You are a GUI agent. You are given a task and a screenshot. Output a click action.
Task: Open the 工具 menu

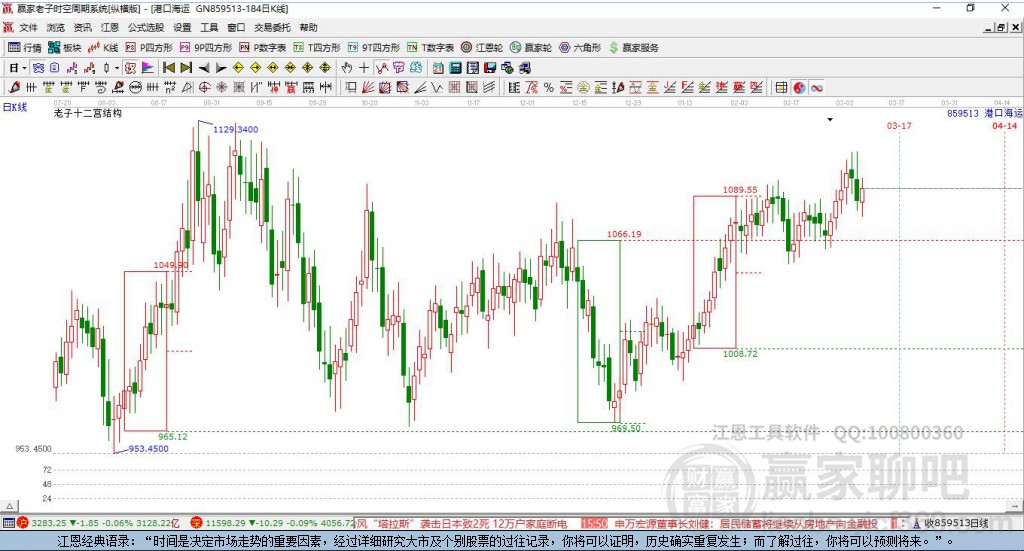tap(209, 27)
